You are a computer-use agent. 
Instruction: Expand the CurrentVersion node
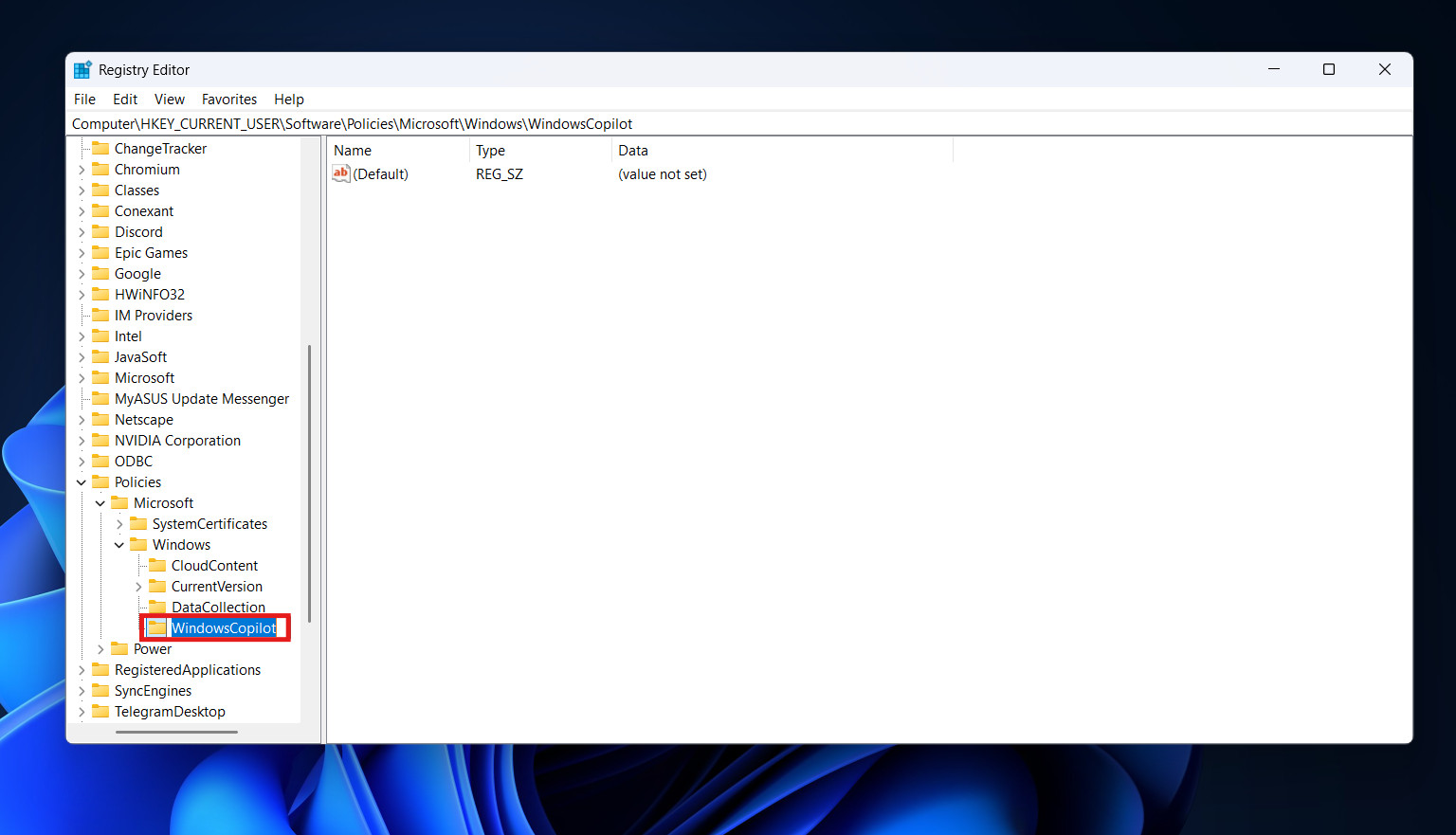(x=138, y=586)
